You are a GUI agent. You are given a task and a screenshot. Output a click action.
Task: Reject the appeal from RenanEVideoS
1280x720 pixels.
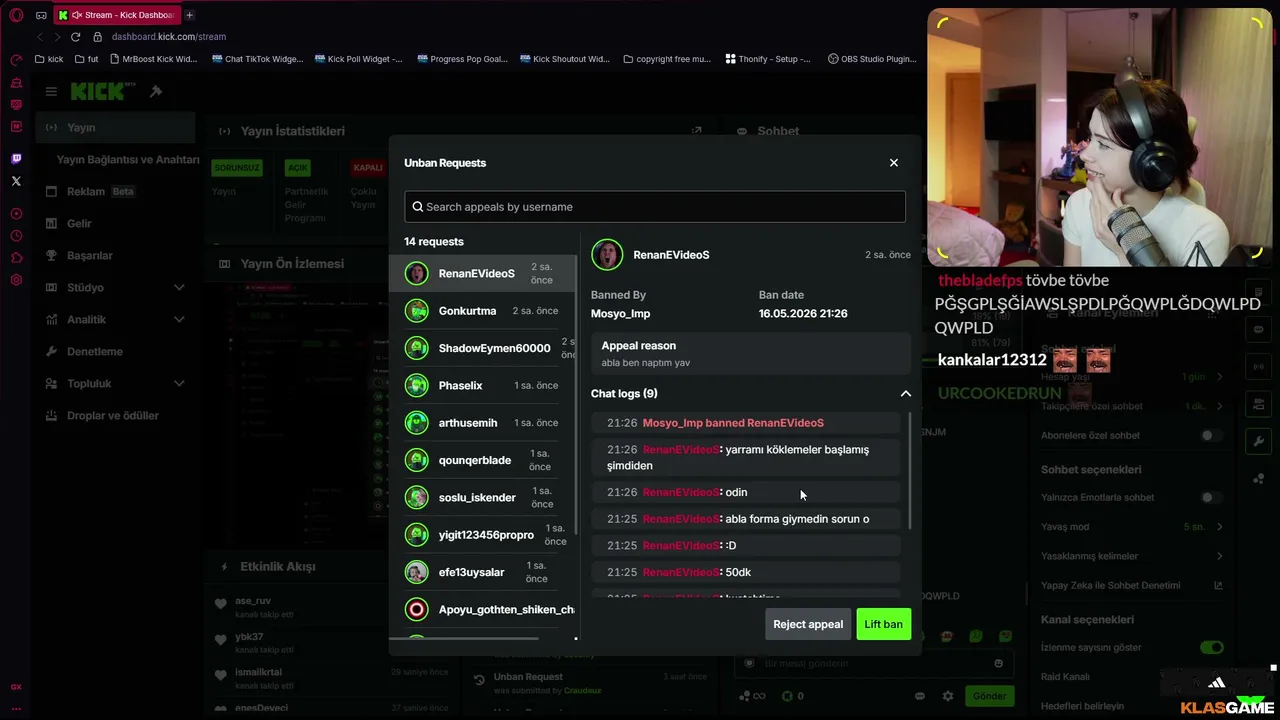pos(808,624)
